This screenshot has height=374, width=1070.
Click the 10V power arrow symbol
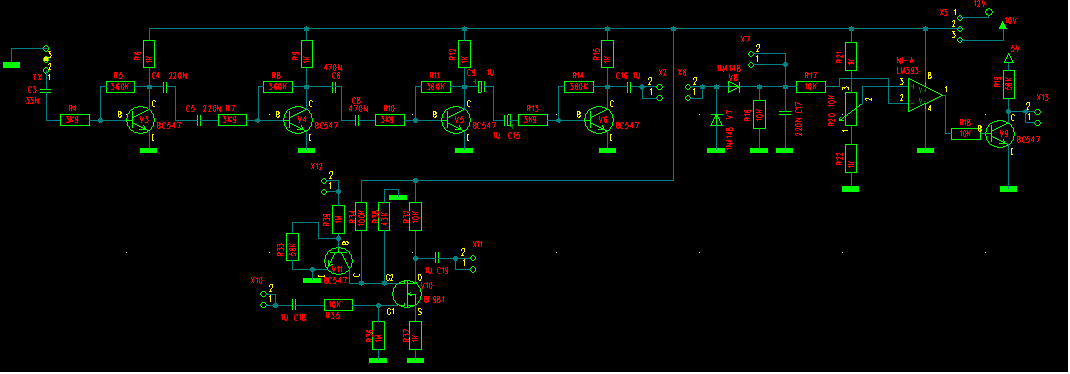[1002, 25]
